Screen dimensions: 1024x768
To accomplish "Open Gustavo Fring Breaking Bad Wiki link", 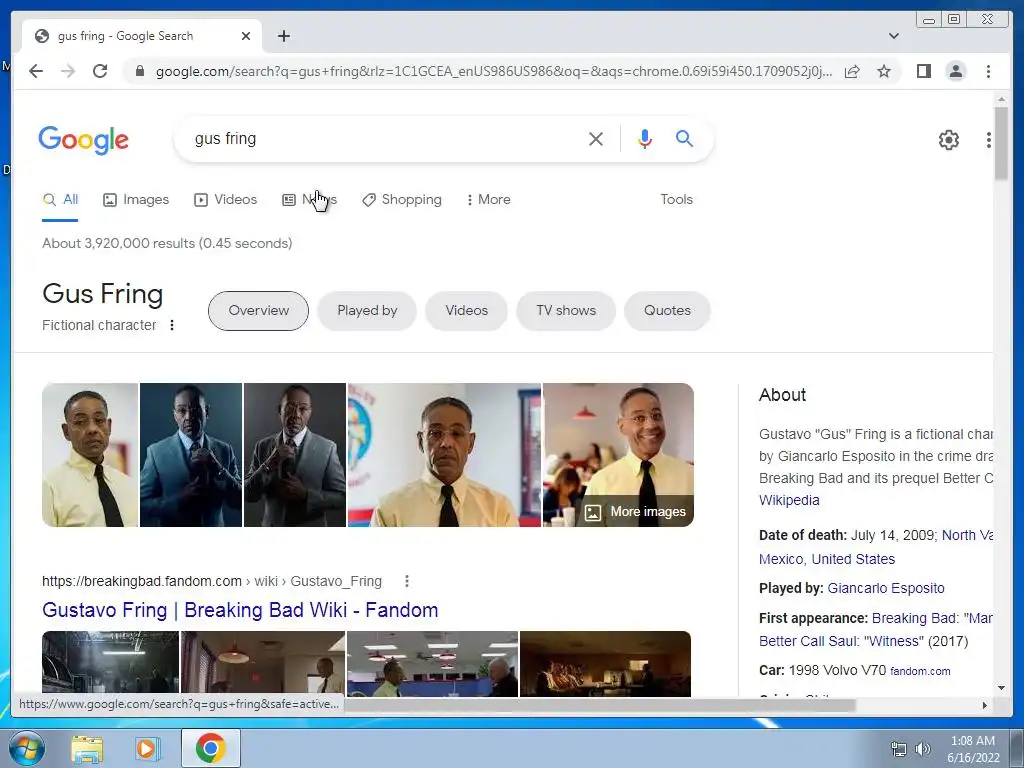I will pos(240,610).
